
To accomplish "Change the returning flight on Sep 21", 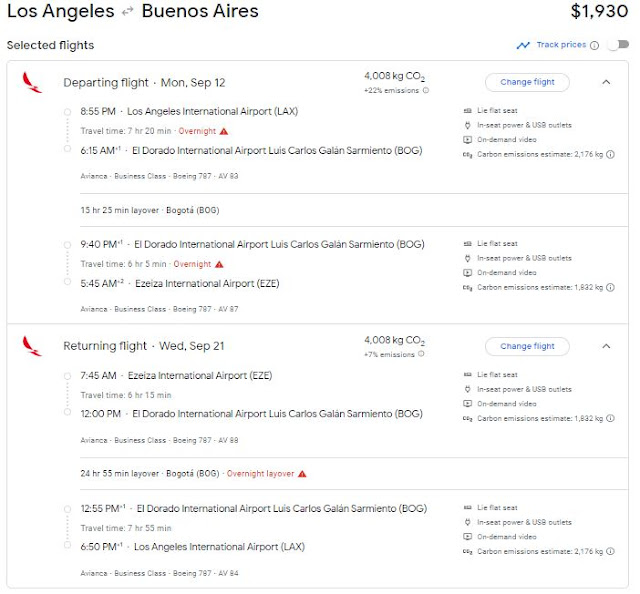I will point(527,346).
